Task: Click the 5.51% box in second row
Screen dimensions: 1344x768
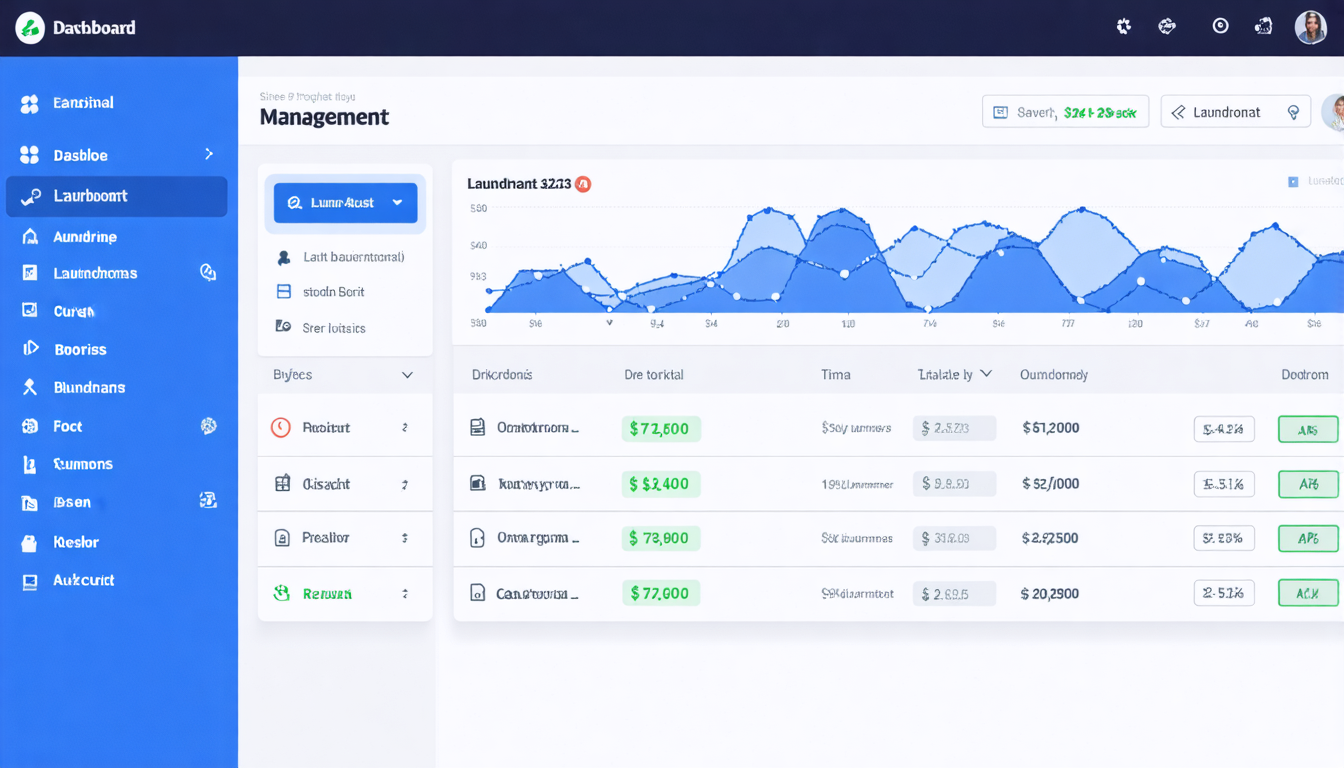Action: click(x=1224, y=484)
